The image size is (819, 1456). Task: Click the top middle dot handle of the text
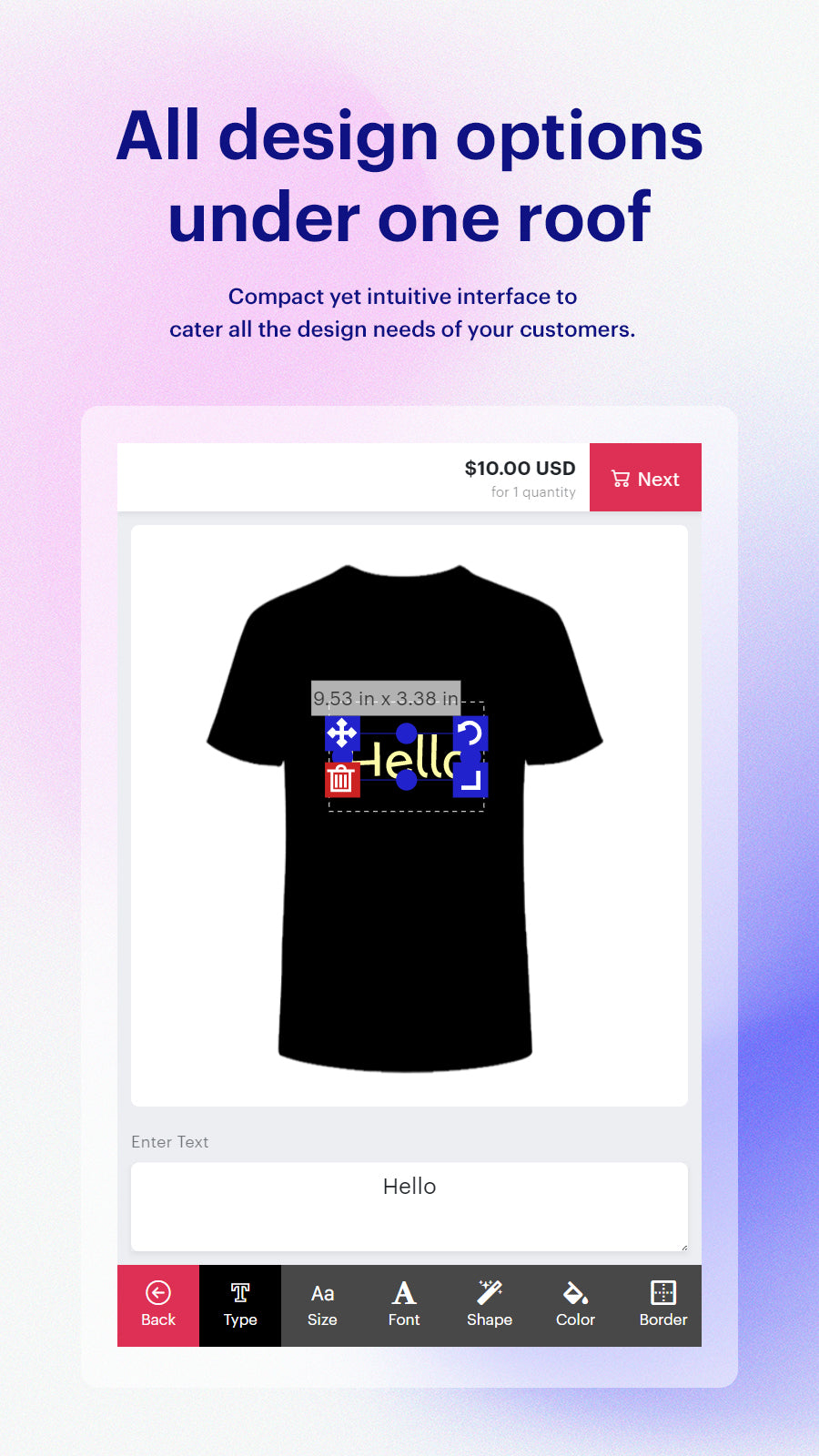click(x=407, y=733)
